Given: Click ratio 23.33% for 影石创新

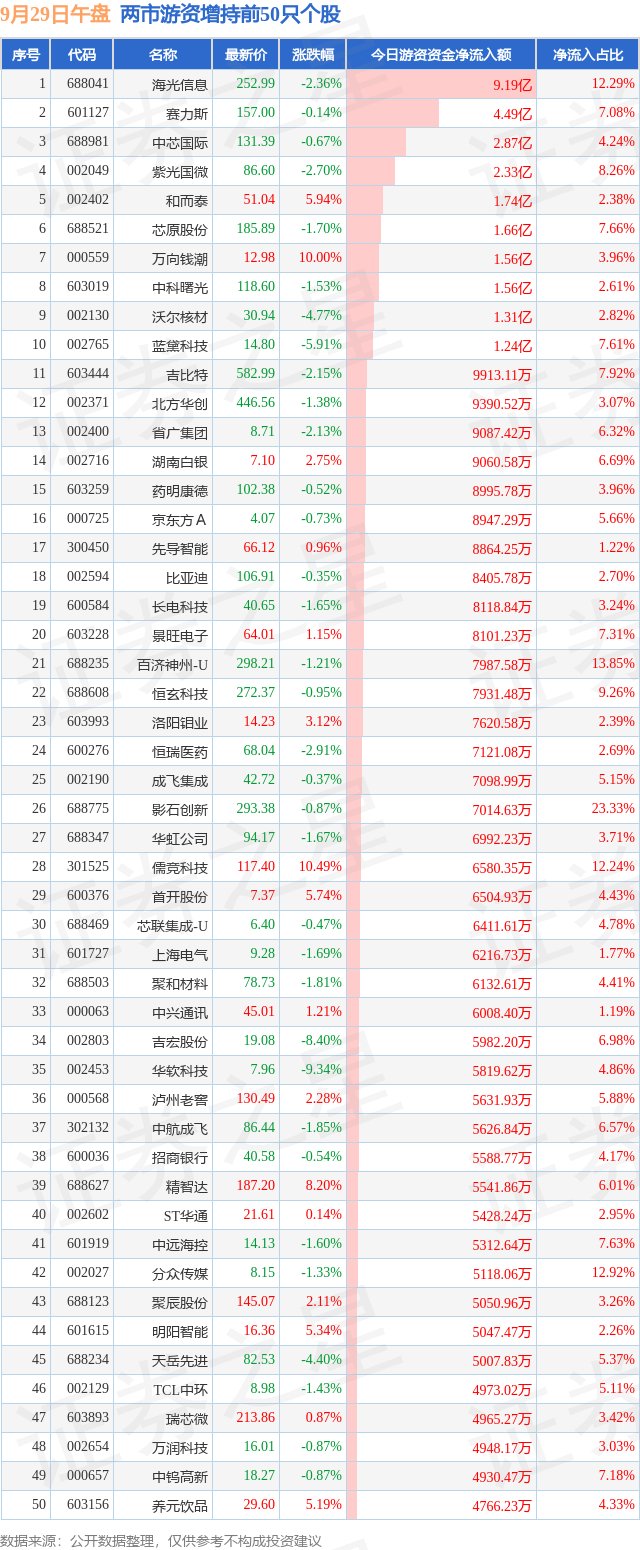Looking at the screenshot, I should 613,809.
